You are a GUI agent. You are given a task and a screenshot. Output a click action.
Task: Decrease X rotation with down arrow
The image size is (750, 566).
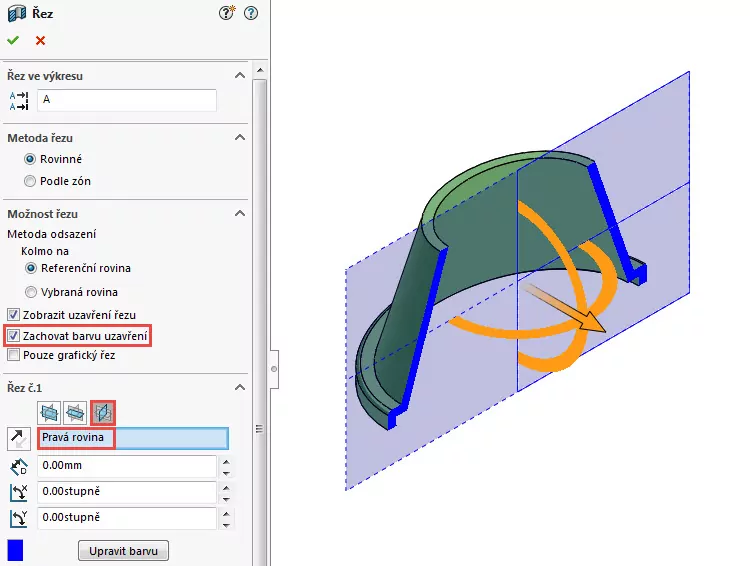[x=226, y=499]
